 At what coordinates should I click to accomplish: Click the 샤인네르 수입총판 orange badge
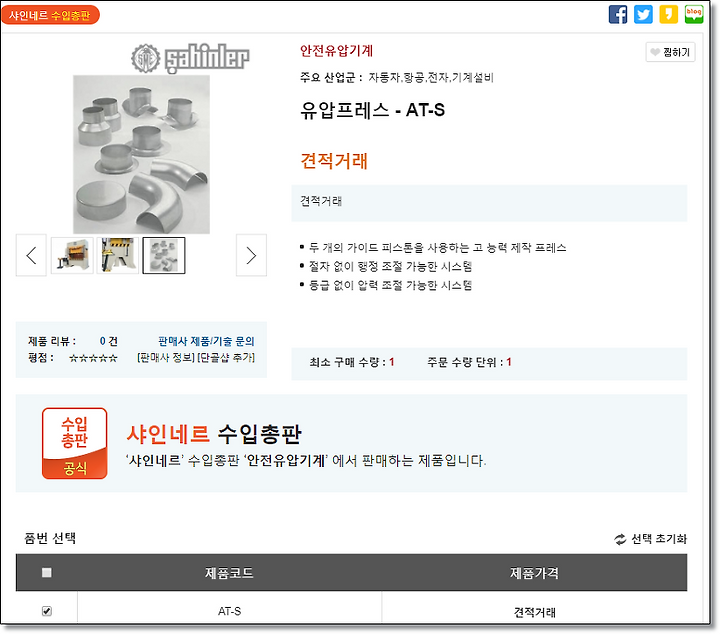pyautogui.click(x=50, y=15)
